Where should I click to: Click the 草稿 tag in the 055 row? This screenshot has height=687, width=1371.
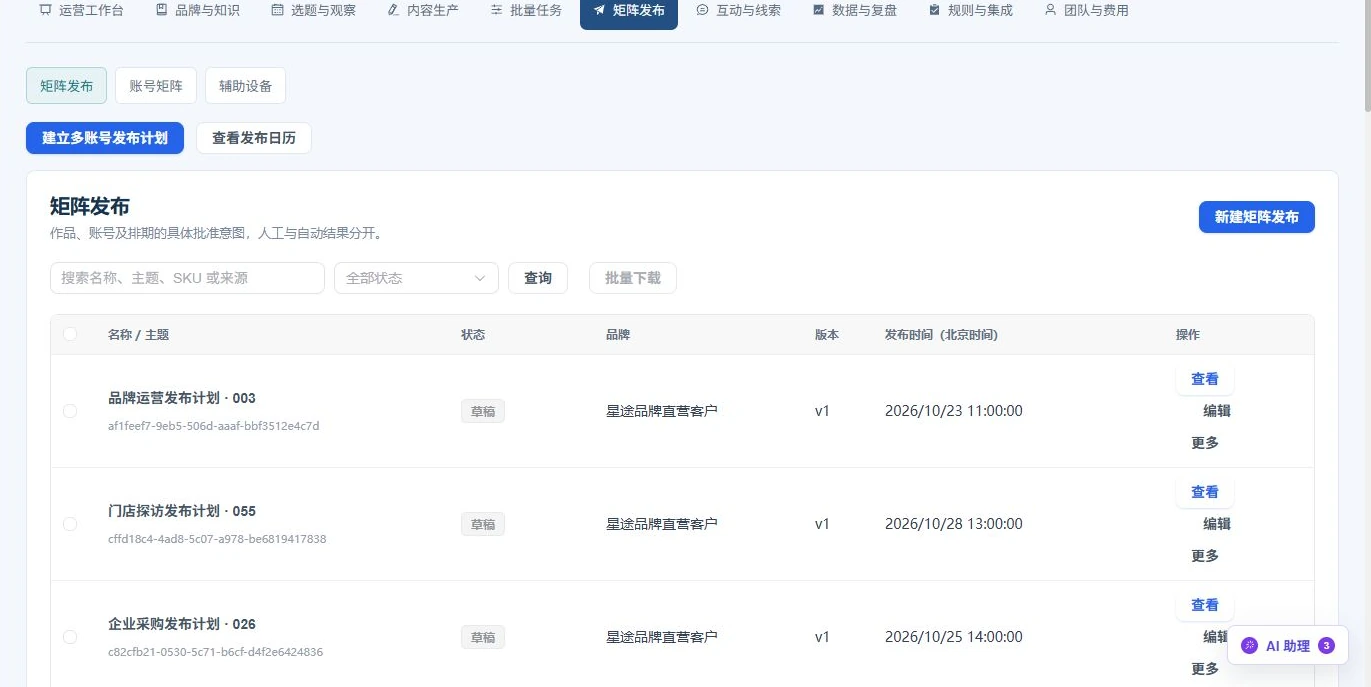483,524
